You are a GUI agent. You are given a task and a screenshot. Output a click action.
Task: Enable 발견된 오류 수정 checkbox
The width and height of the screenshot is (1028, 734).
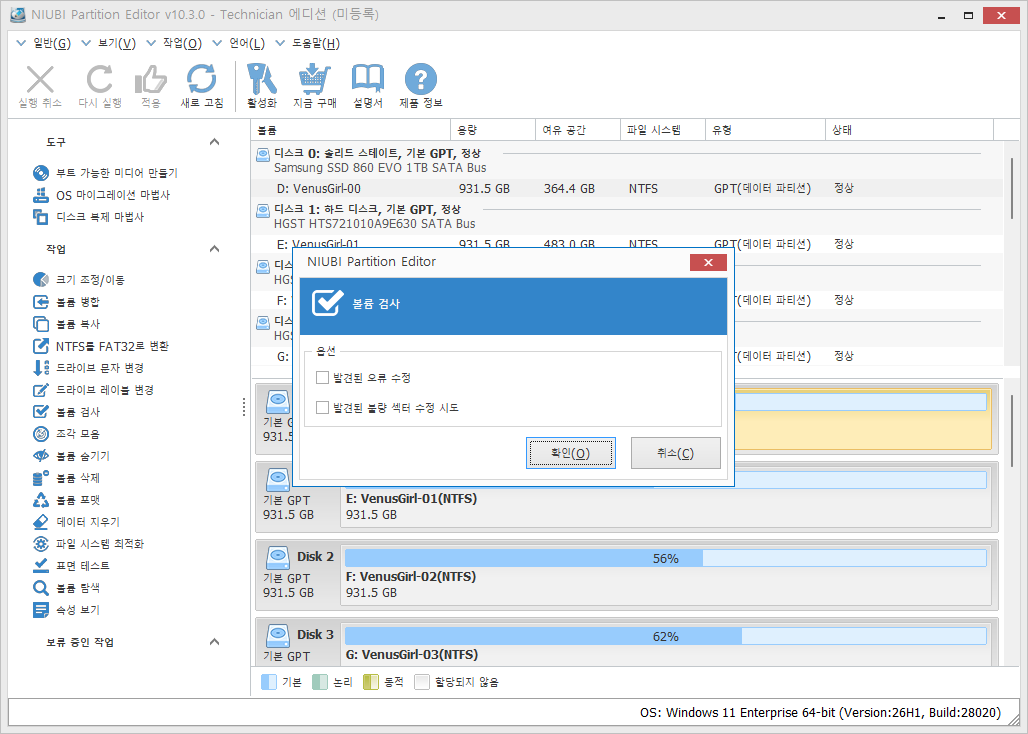click(322, 377)
